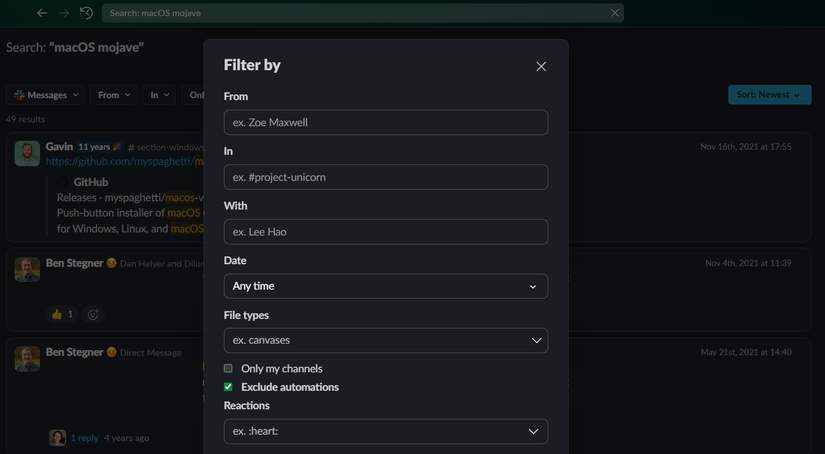Screen dimensions: 825x454
Task: Click the small avatar beside 1 reply
Action: click(x=57, y=438)
